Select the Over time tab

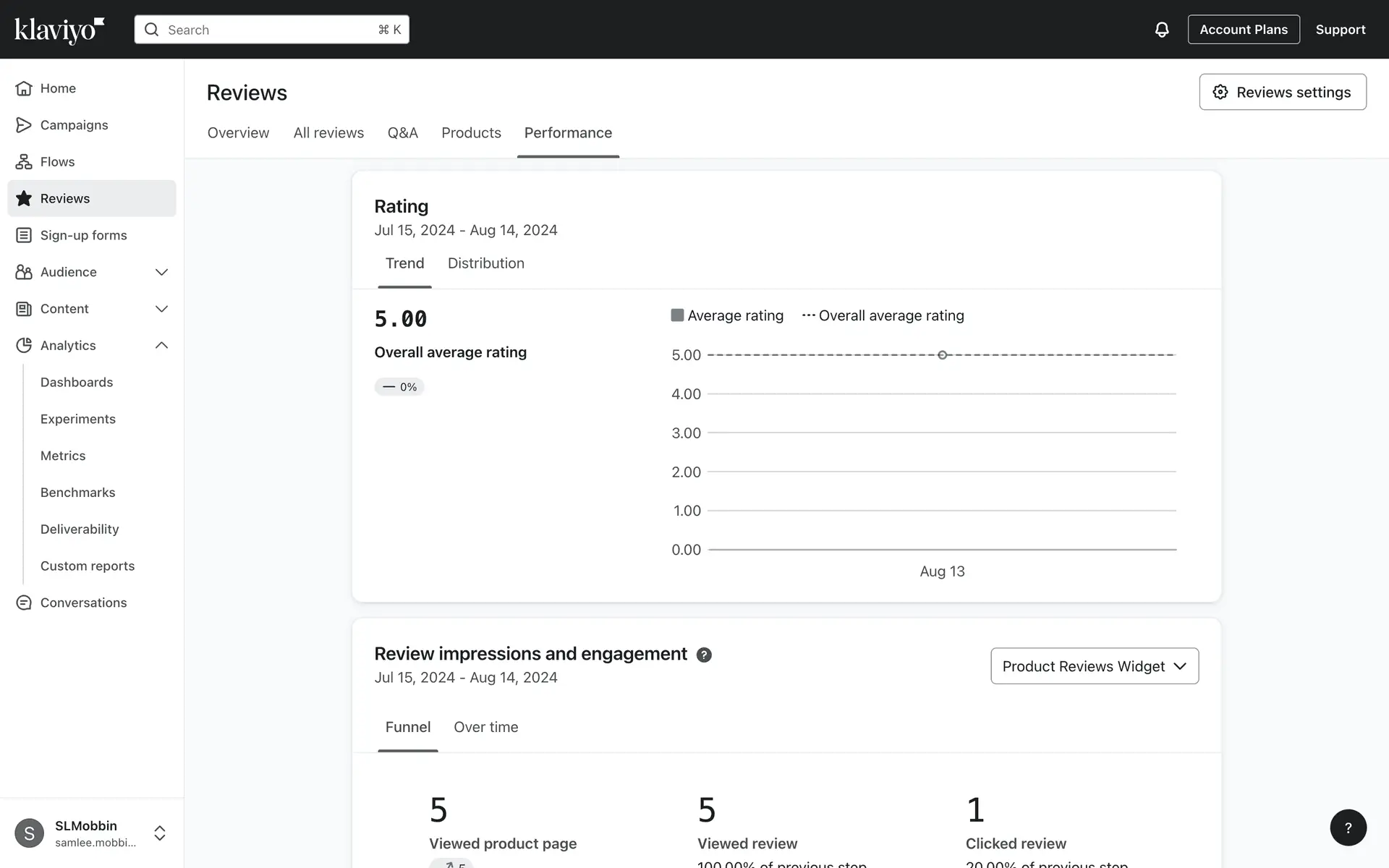coord(485,727)
